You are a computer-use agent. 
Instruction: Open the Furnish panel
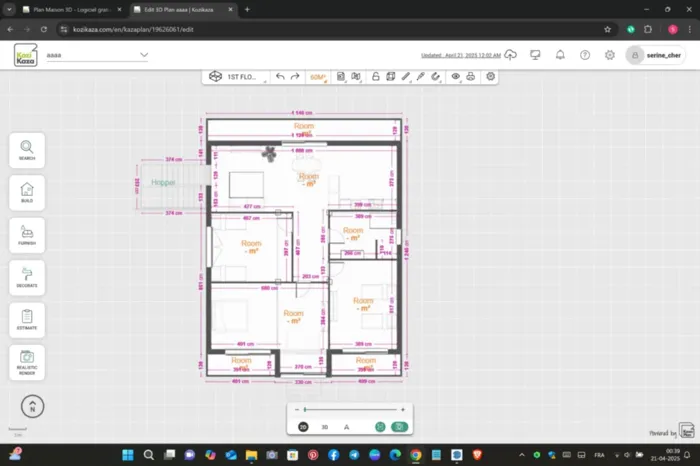[26, 235]
